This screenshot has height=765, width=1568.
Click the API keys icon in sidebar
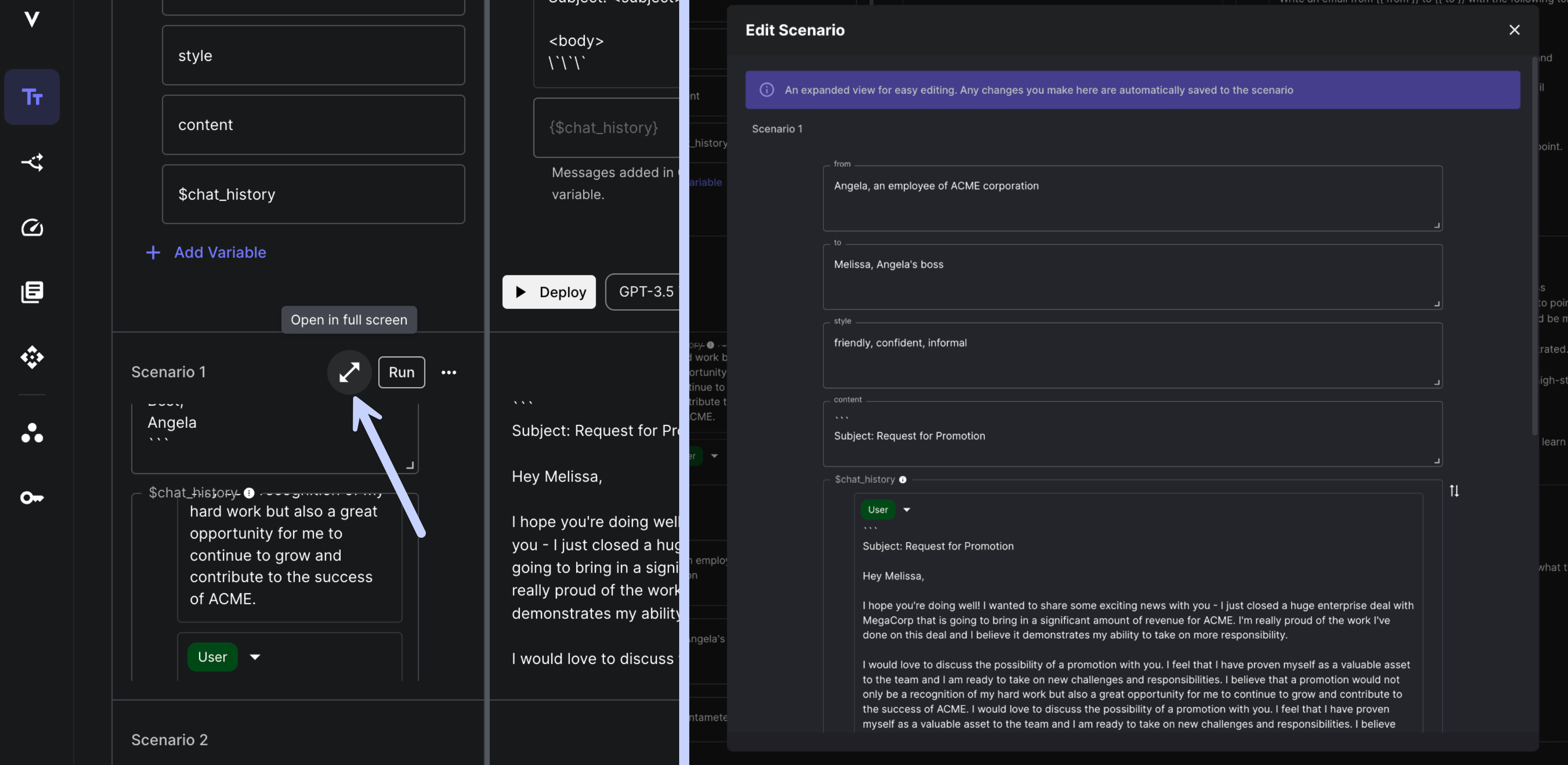(31, 498)
